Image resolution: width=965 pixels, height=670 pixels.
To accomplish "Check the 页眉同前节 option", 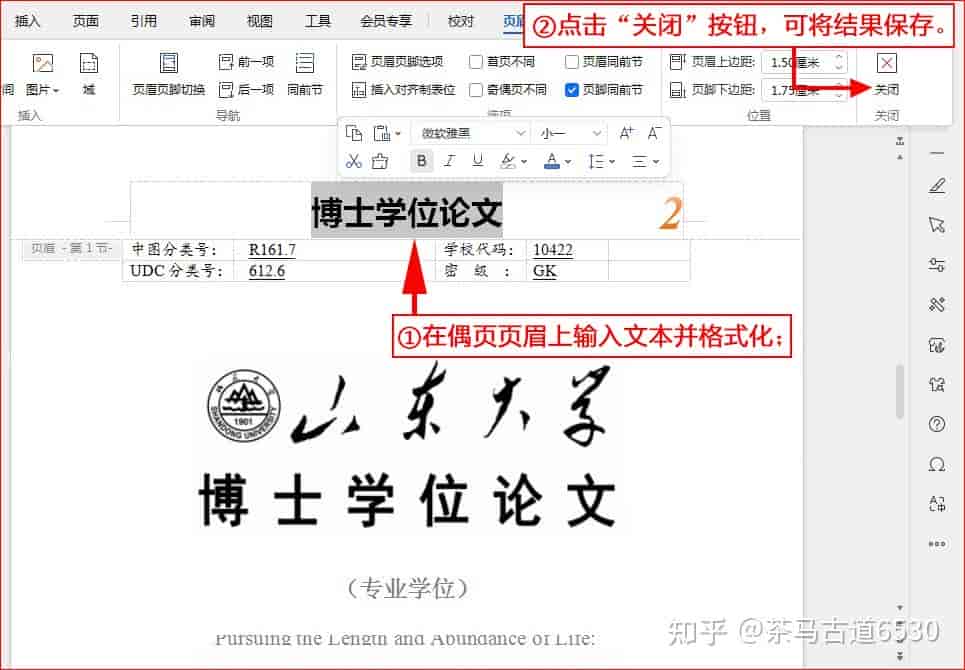I will pyautogui.click(x=572, y=62).
